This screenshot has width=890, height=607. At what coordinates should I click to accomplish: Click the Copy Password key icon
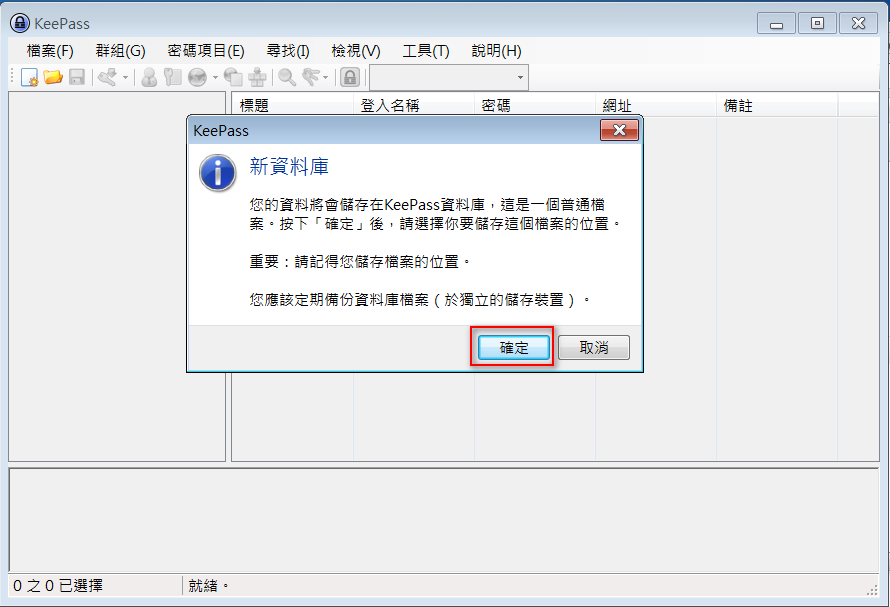[173, 77]
